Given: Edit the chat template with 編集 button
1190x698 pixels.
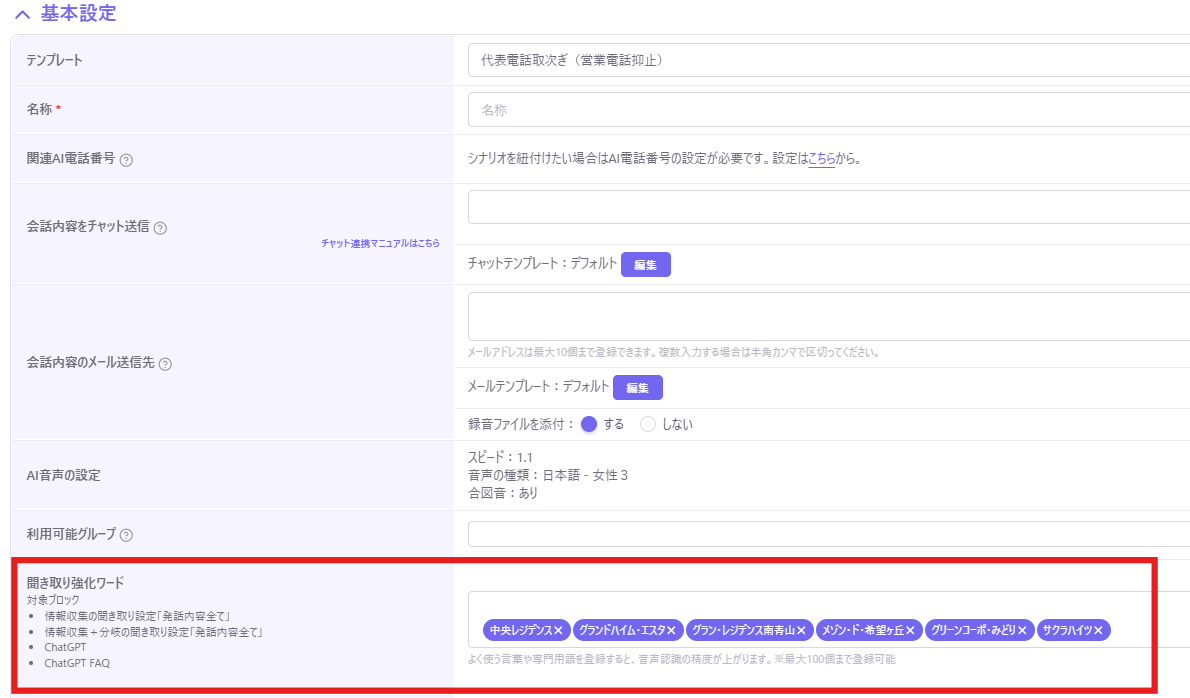Looking at the screenshot, I should pos(646,265).
